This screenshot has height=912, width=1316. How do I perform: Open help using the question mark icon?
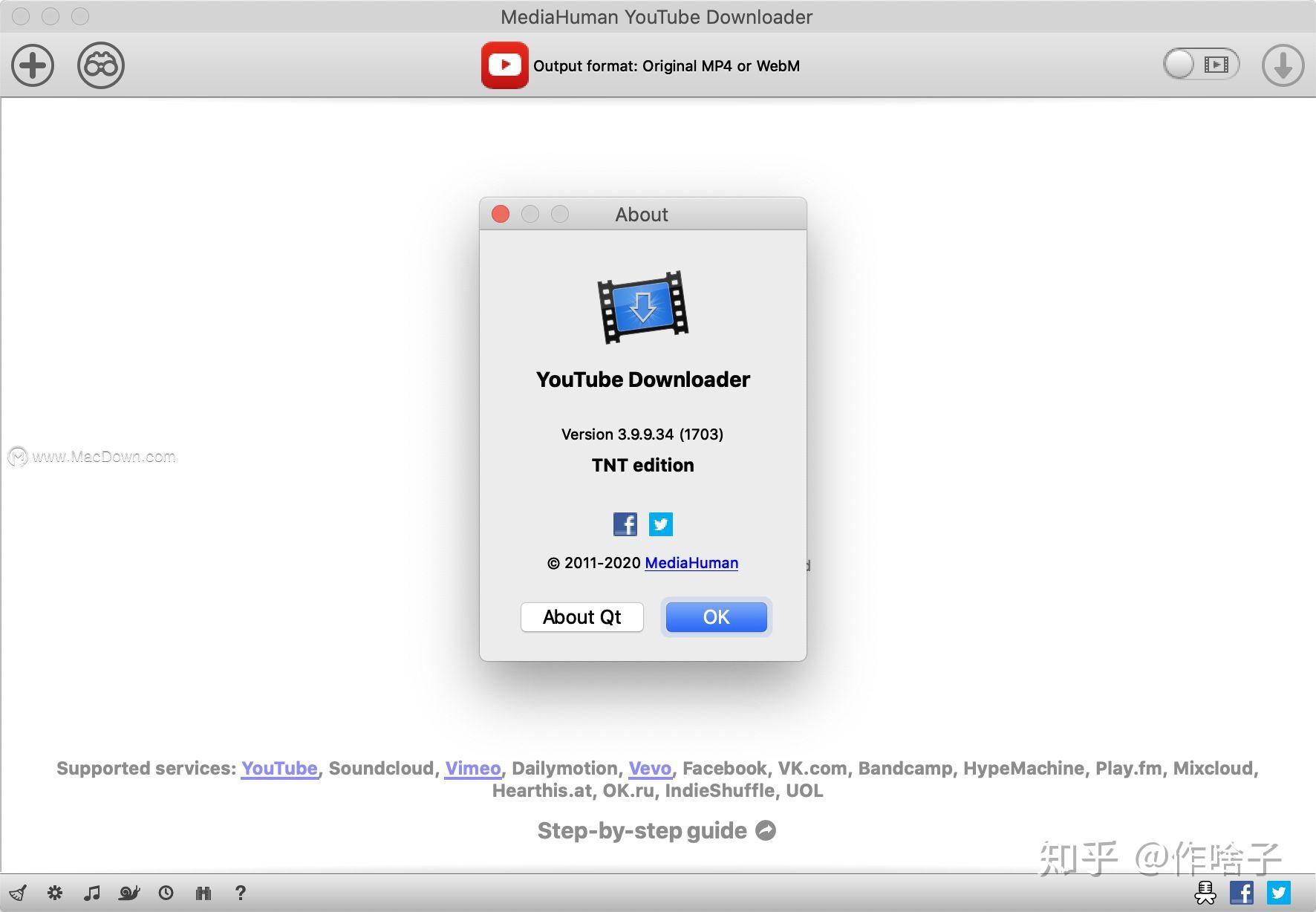(240, 893)
